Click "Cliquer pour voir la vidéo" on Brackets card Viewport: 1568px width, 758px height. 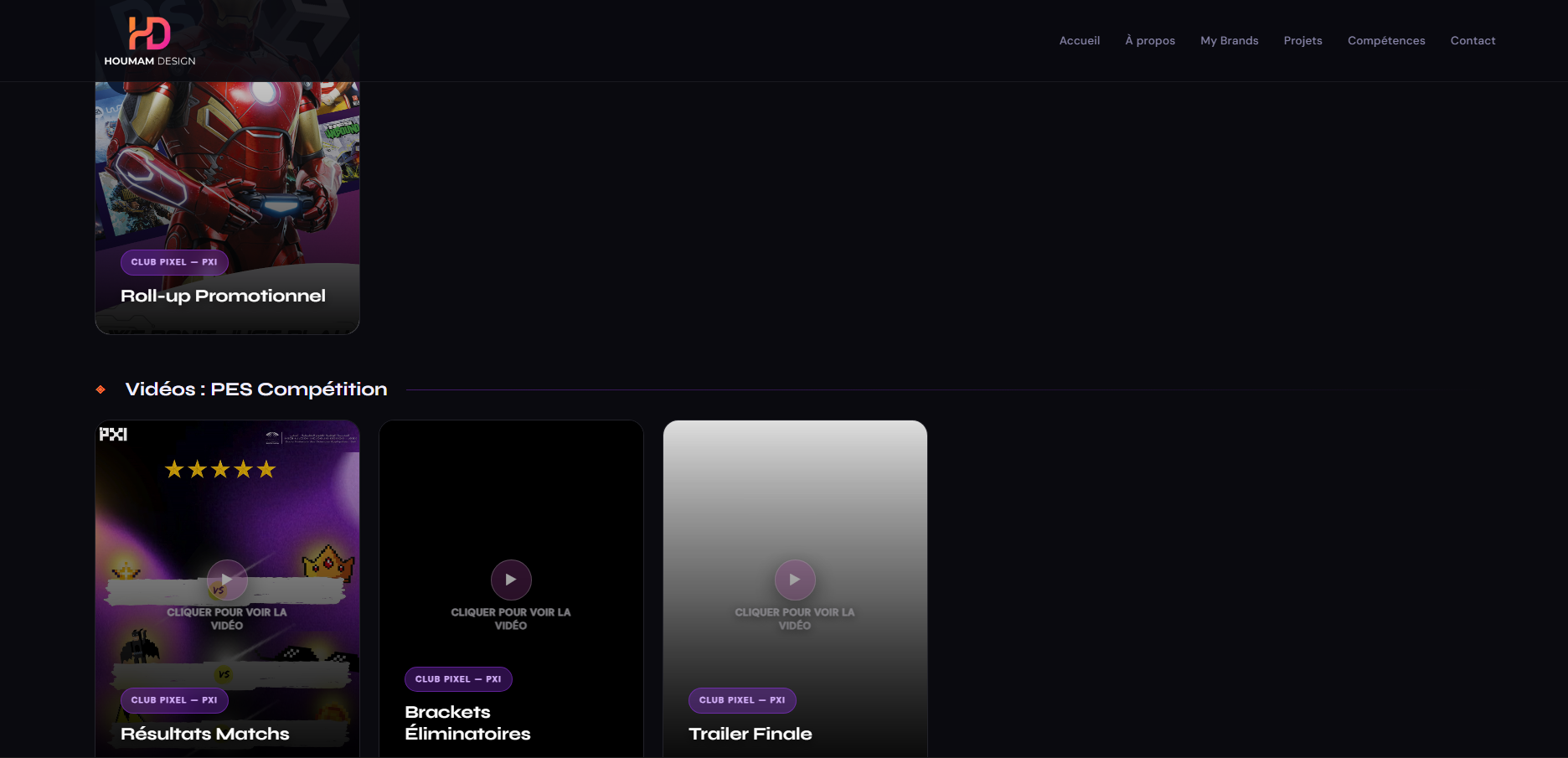click(x=511, y=619)
